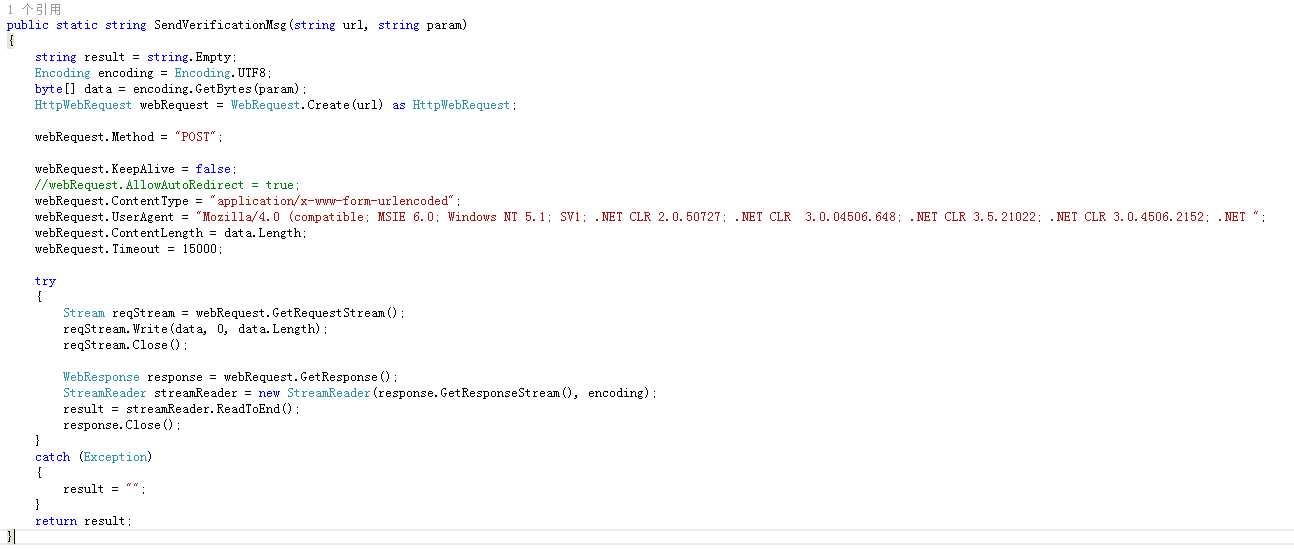Click the 'Encoding encoding = Encoding.UTF8;' line
Screen dimensions: 1294x549
click(153, 73)
